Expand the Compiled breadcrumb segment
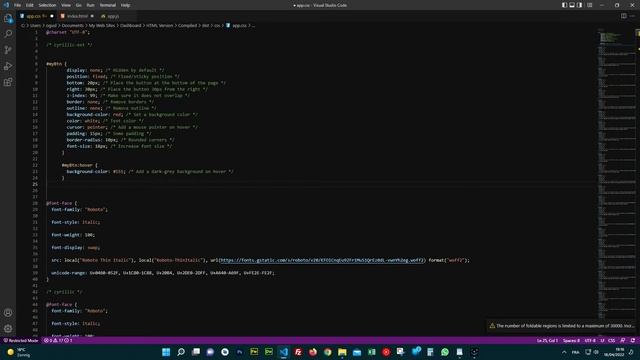The image size is (640, 360). pyautogui.click(x=188, y=25)
